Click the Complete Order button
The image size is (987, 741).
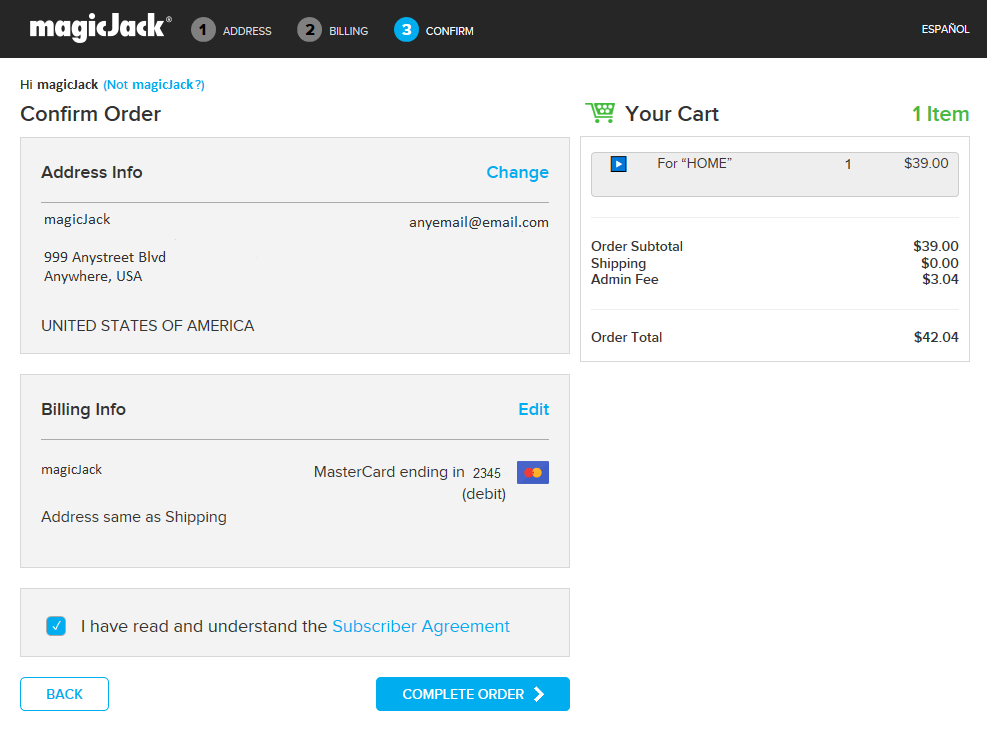pos(472,694)
